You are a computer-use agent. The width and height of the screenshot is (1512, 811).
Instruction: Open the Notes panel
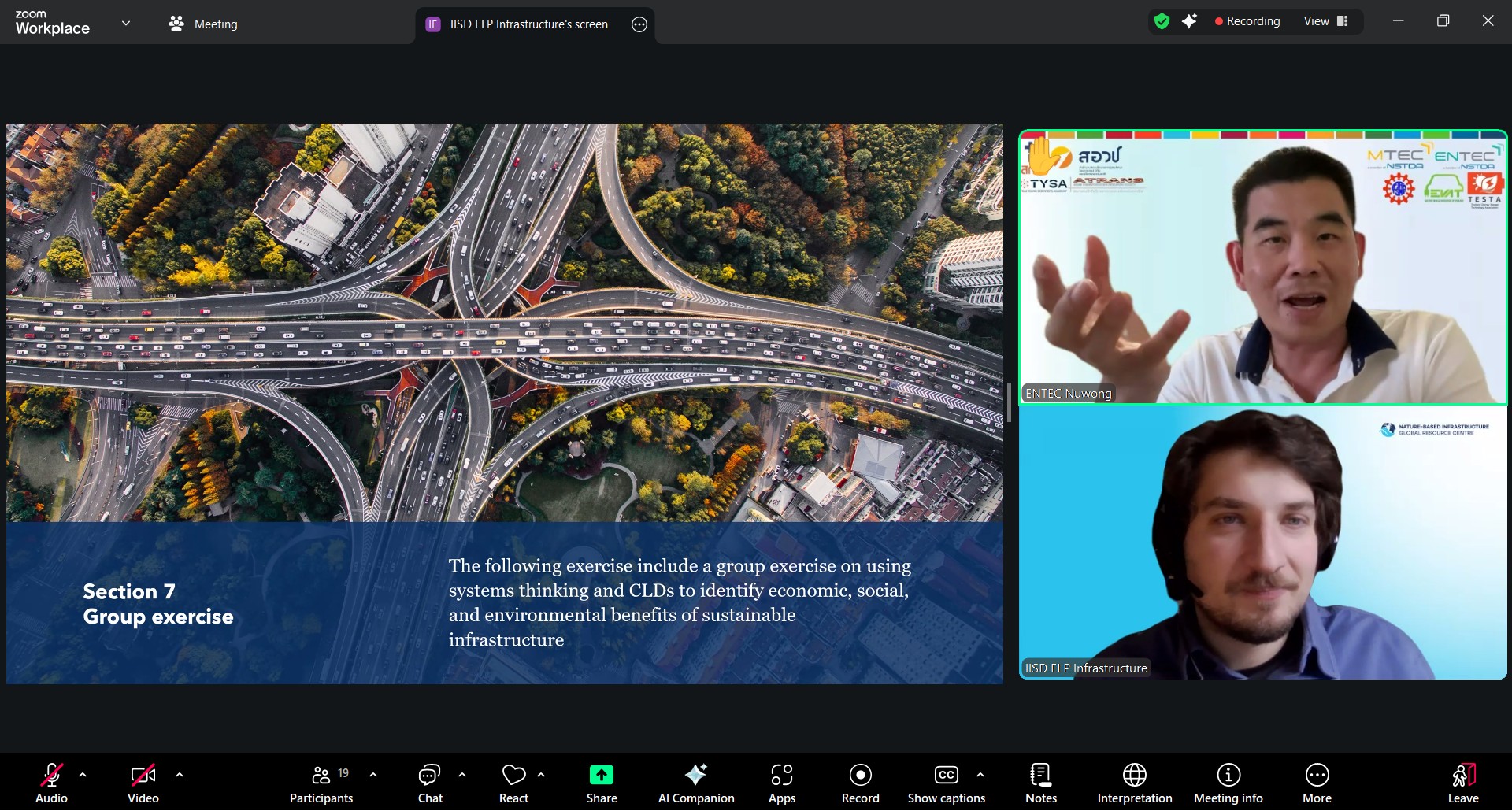click(1040, 783)
